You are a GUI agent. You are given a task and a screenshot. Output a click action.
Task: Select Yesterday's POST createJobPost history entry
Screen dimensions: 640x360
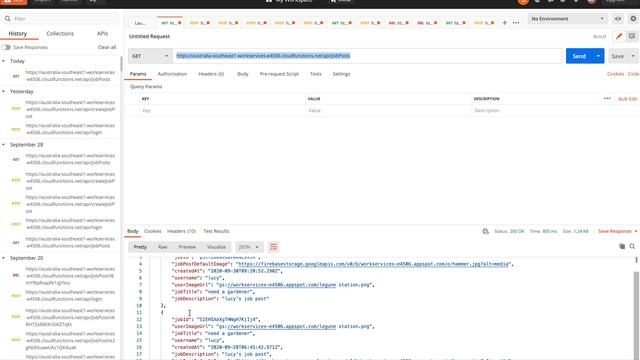[x=61, y=109]
